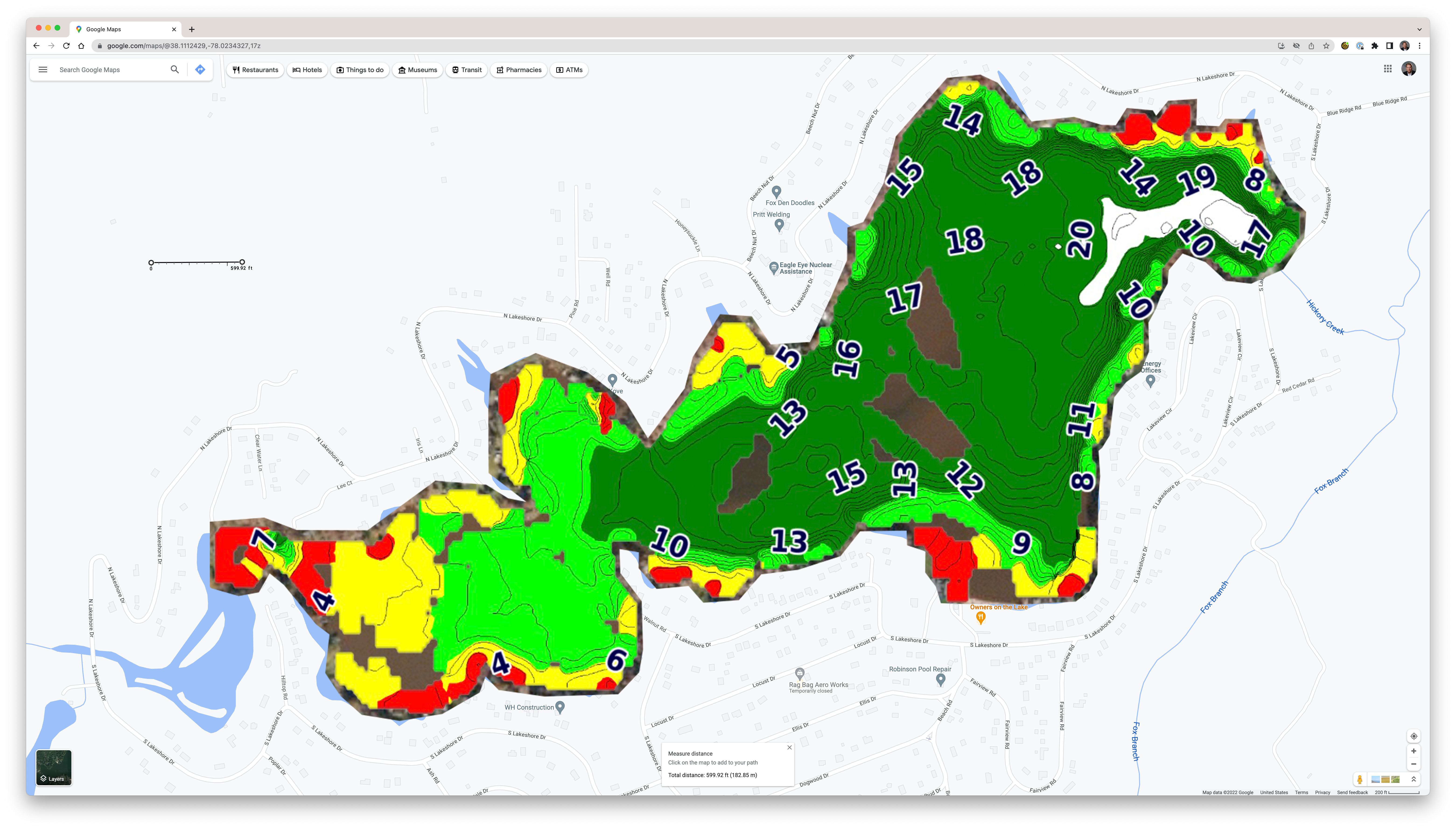The width and height of the screenshot is (1456, 830).
Task: Open the Chrome three-dot menu
Action: point(1420,45)
